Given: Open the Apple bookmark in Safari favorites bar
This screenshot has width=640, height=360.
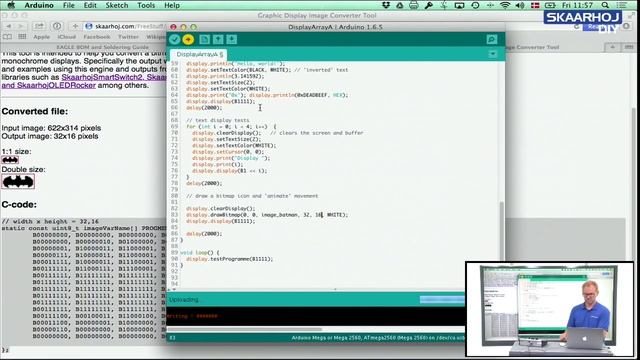Looking at the screenshot, I should 41,37.
